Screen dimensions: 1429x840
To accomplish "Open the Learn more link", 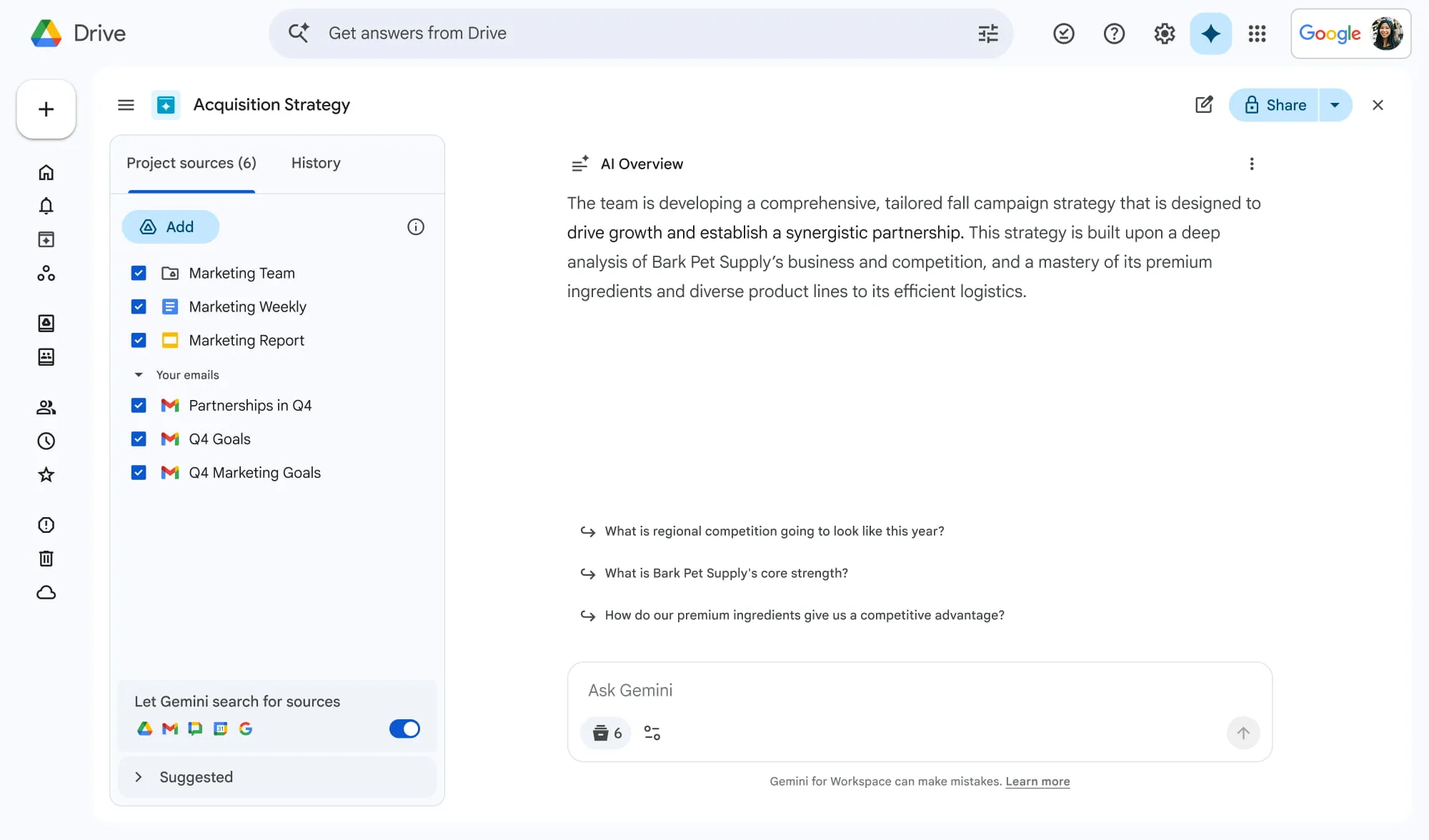I will click(x=1037, y=781).
